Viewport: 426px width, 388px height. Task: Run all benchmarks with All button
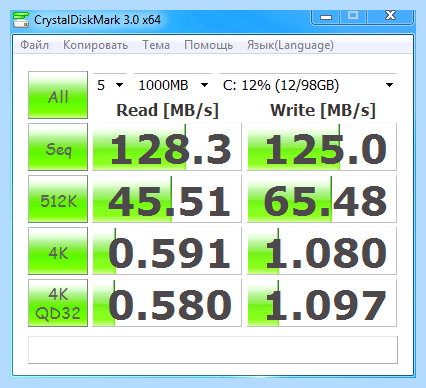point(58,95)
